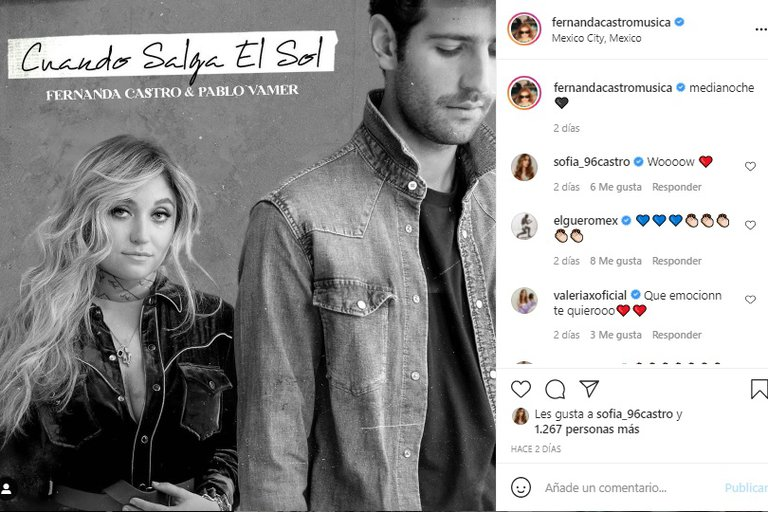
Task: Open the emoji picker smiley icon
Action: click(x=521, y=488)
